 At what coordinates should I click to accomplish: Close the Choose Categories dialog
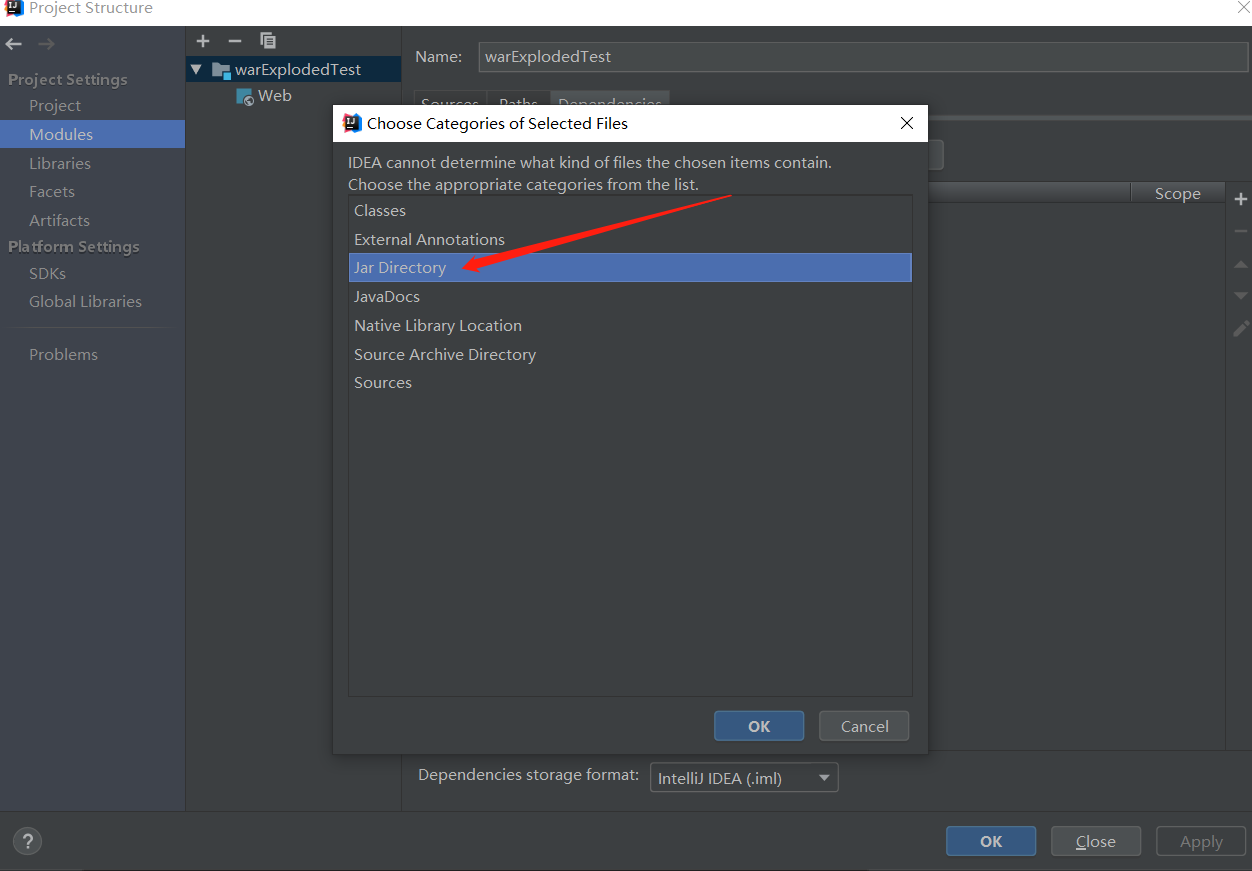point(907,123)
